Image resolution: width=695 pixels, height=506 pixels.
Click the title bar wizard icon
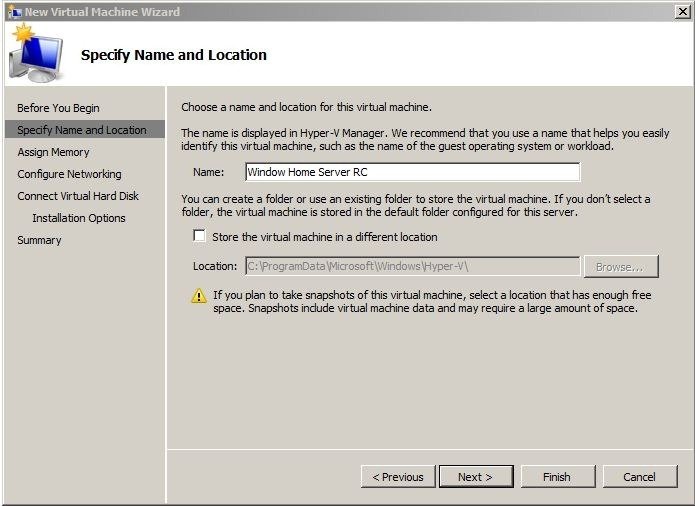tap(16, 12)
